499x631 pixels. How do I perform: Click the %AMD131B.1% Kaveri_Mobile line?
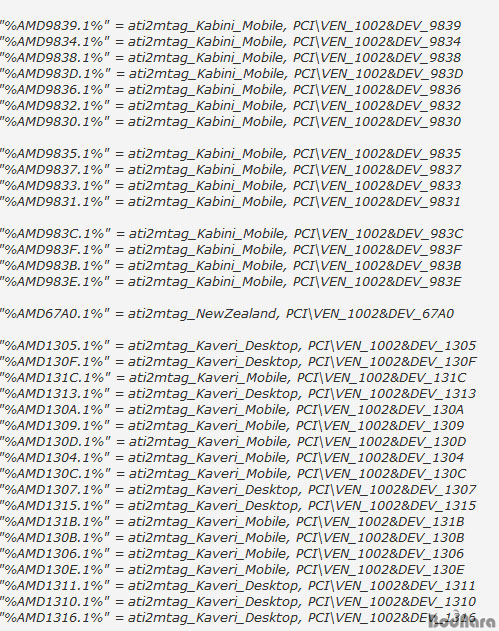(x=232, y=522)
